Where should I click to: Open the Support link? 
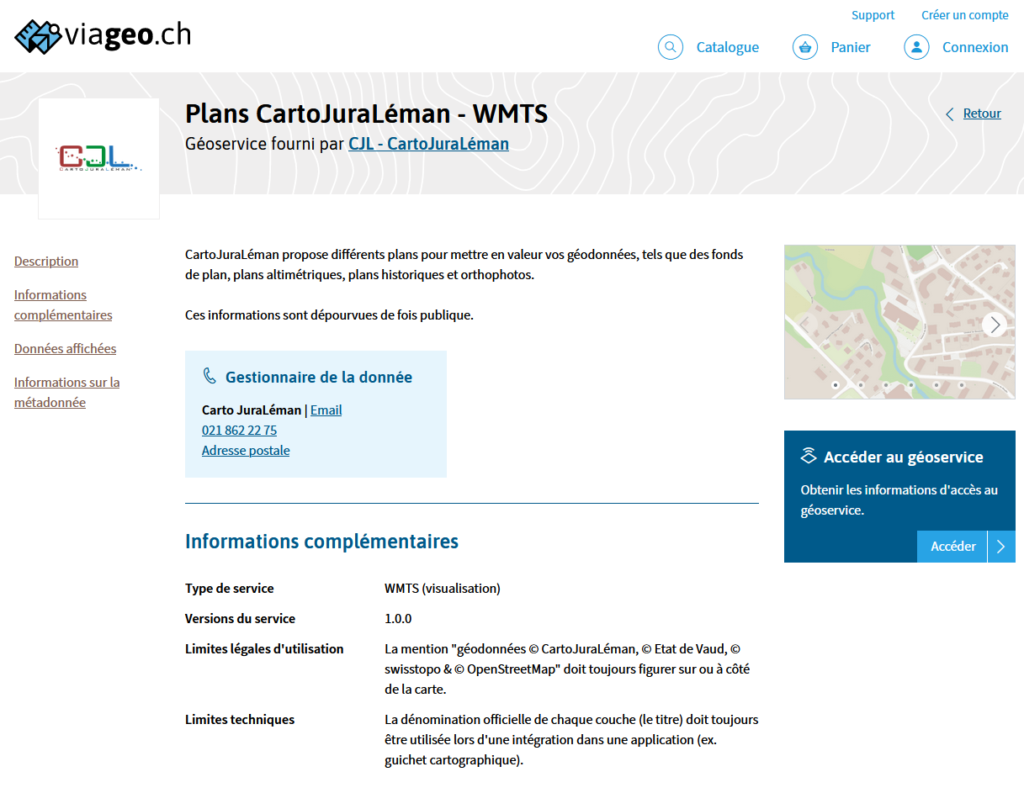tap(872, 15)
